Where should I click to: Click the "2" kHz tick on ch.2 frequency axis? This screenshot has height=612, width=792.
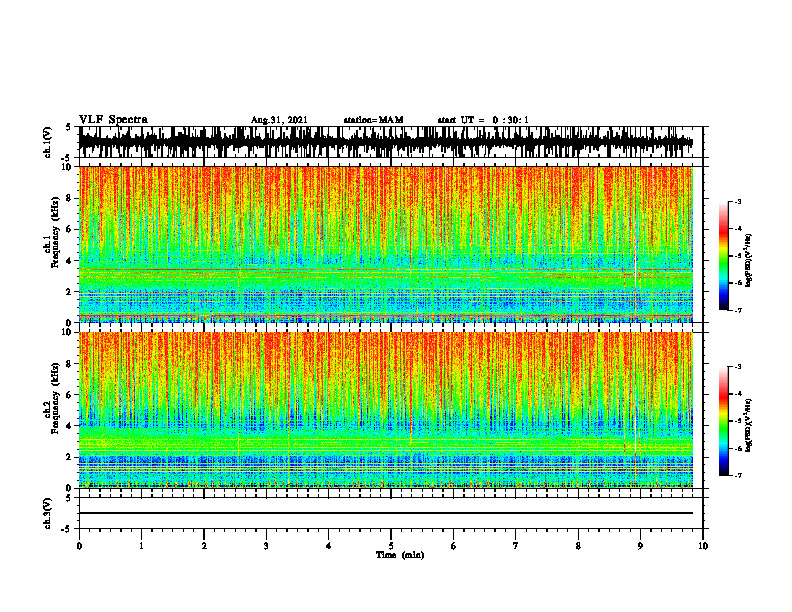point(70,457)
